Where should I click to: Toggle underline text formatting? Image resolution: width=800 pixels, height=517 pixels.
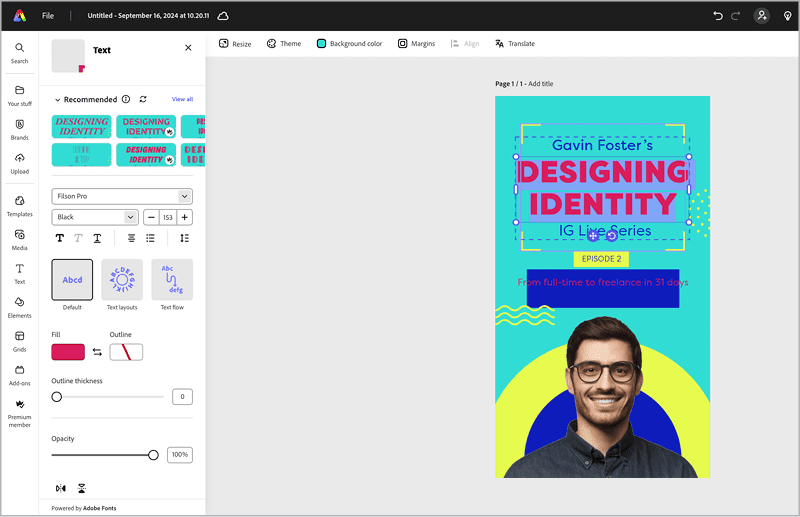[x=97, y=238]
